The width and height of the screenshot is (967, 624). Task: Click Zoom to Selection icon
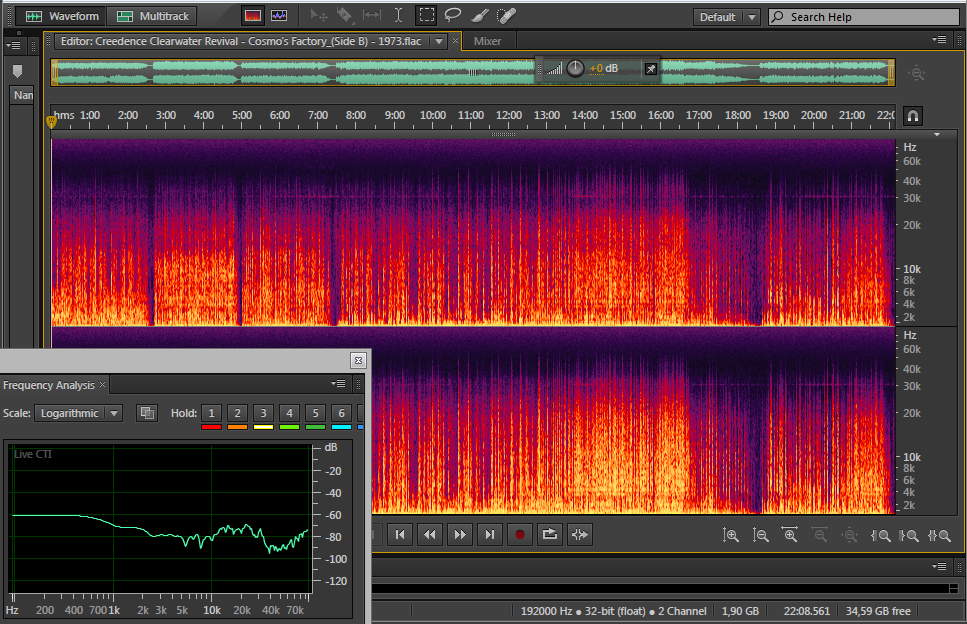click(939, 536)
